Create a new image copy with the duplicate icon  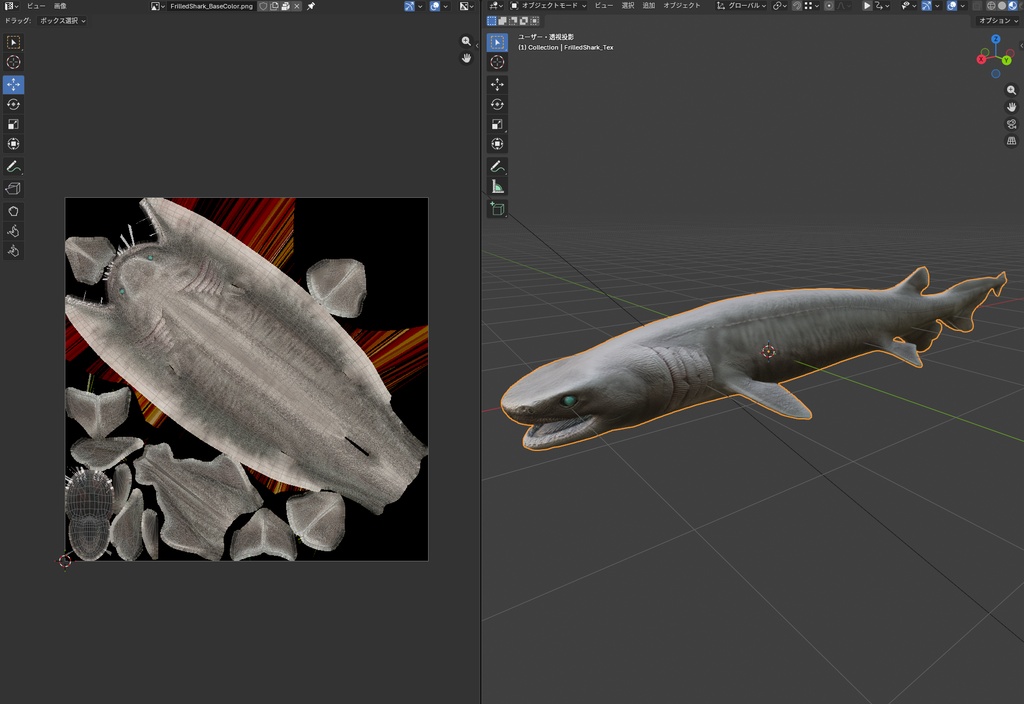[274, 6]
